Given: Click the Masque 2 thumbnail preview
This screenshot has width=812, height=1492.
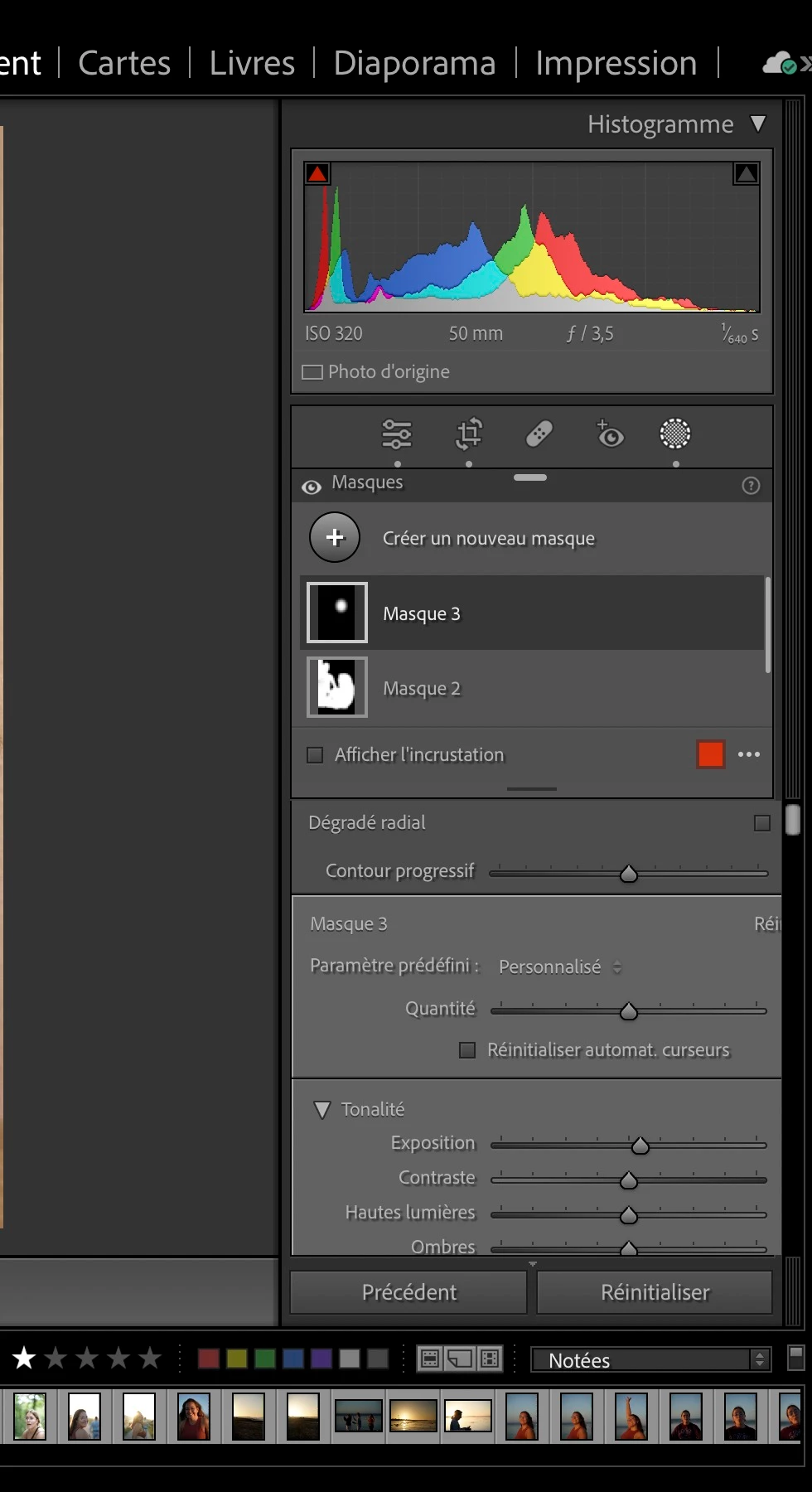Looking at the screenshot, I should [337, 687].
